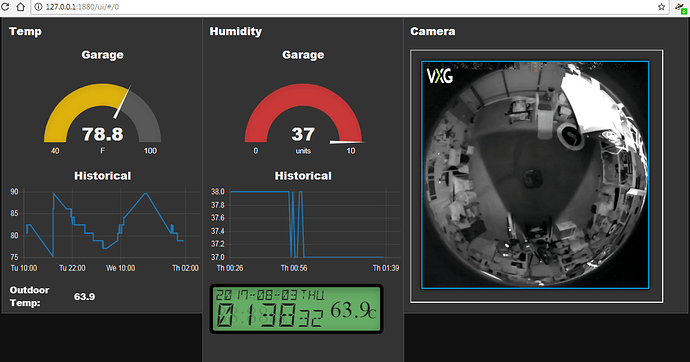Viewport: 690px width, 362px height.
Task: Bookmark page with the star icon
Action: (x=661, y=7)
